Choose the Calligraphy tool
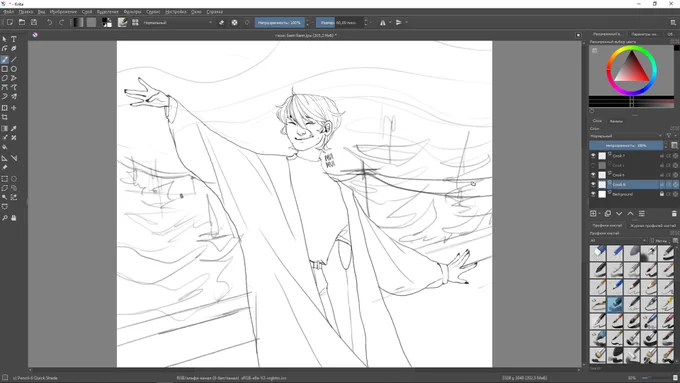 14,49
